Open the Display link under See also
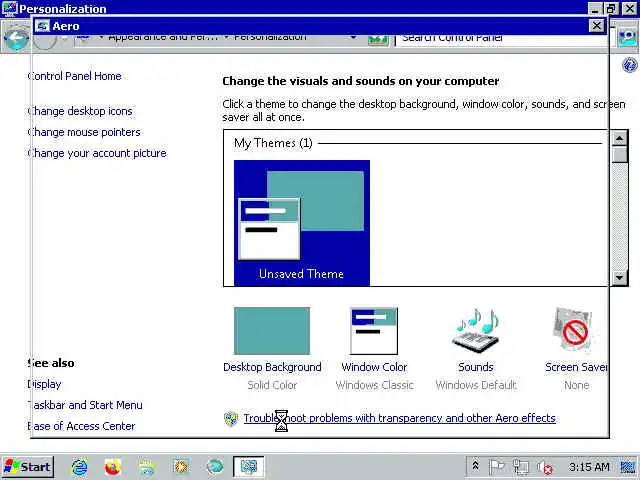The width and height of the screenshot is (640, 480). 44,384
